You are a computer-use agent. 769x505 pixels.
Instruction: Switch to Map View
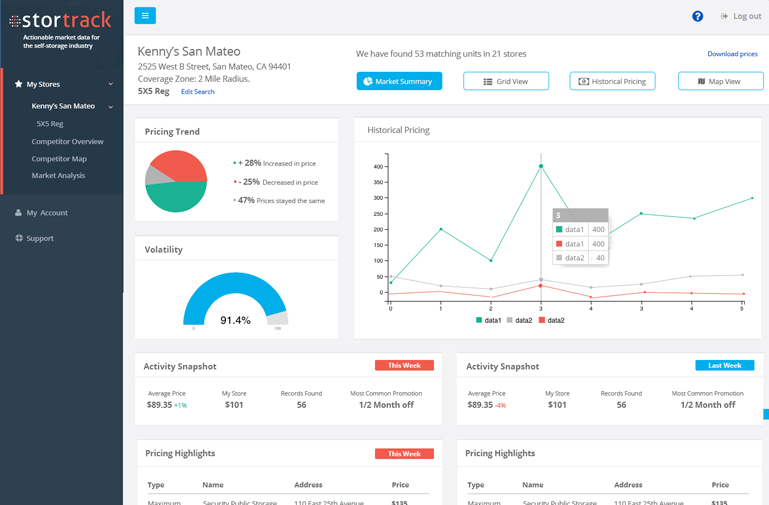pos(719,81)
